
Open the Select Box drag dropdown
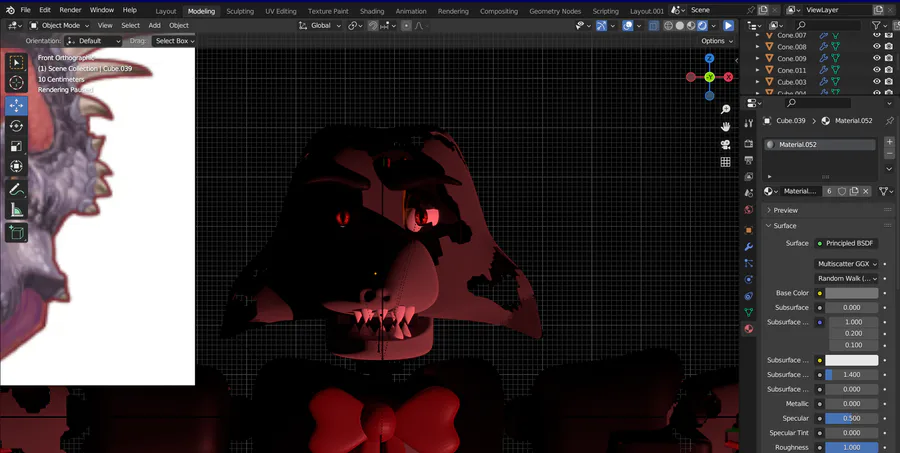pos(174,41)
